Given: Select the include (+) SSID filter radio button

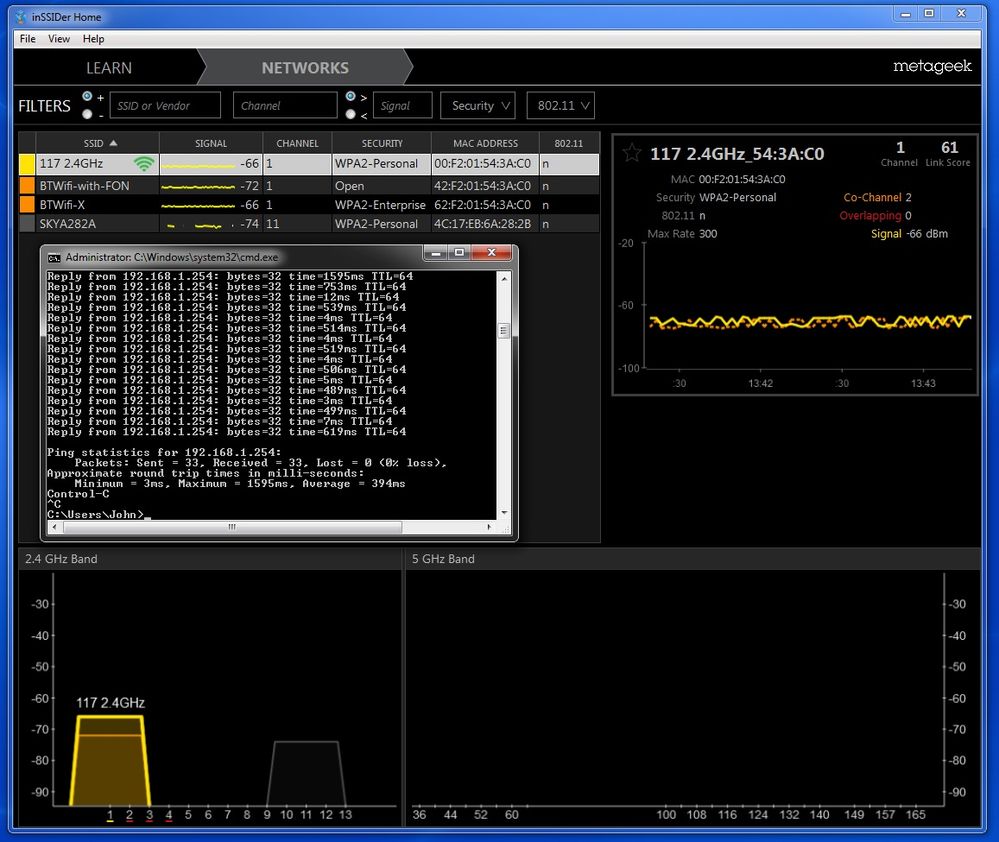Looking at the screenshot, I should [87, 96].
